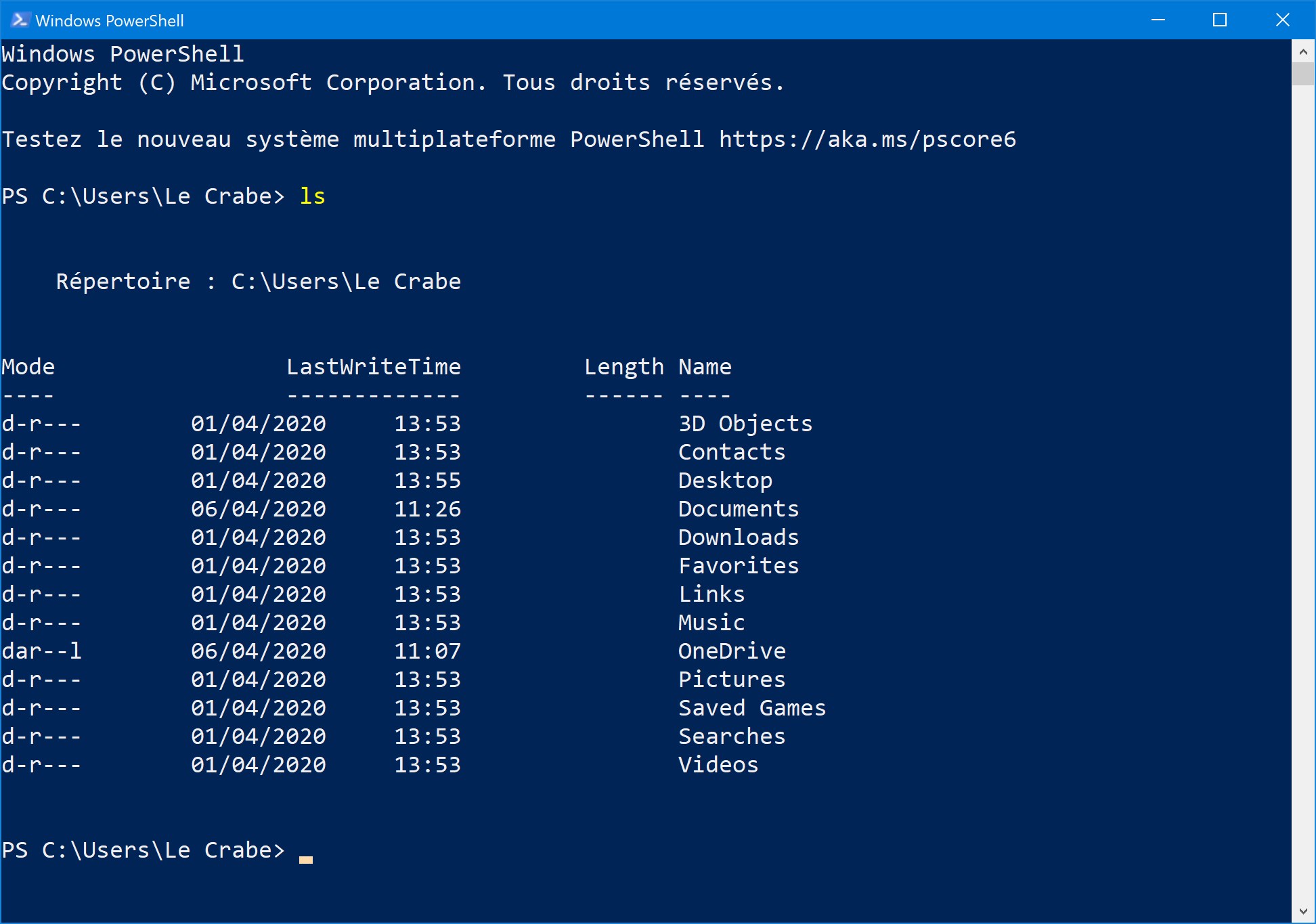
Task: Select the Downloads entry in the listing
Action: pos(738,537)
